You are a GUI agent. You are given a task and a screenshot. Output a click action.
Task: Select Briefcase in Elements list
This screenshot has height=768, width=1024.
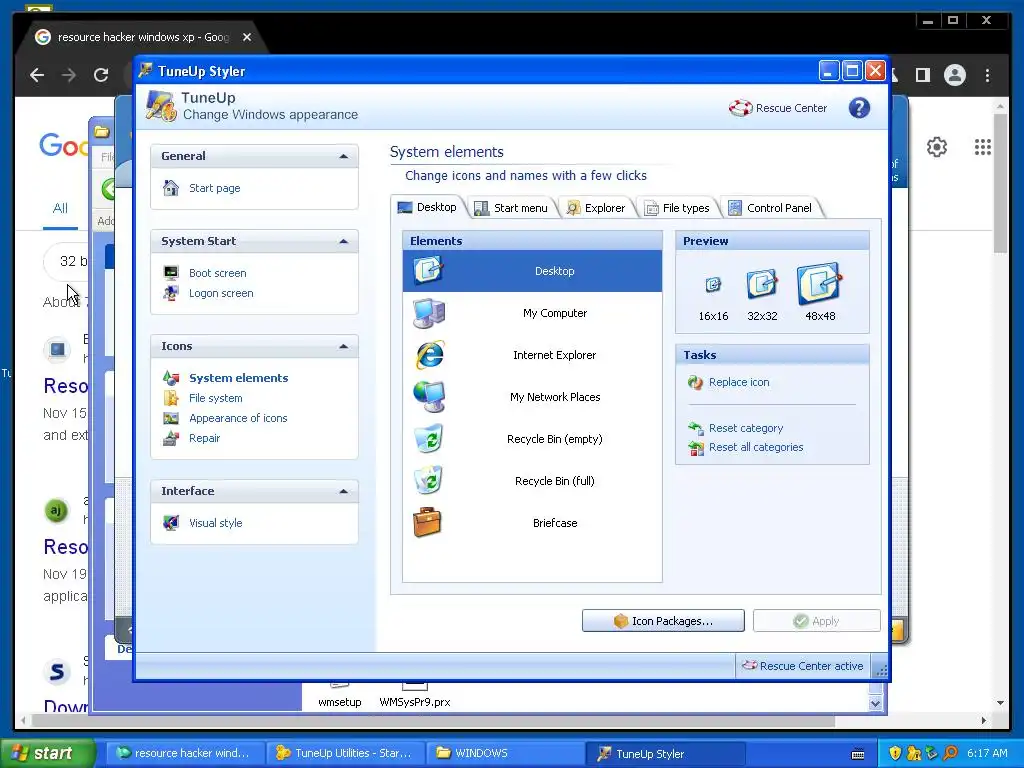[x=532, y=523]
